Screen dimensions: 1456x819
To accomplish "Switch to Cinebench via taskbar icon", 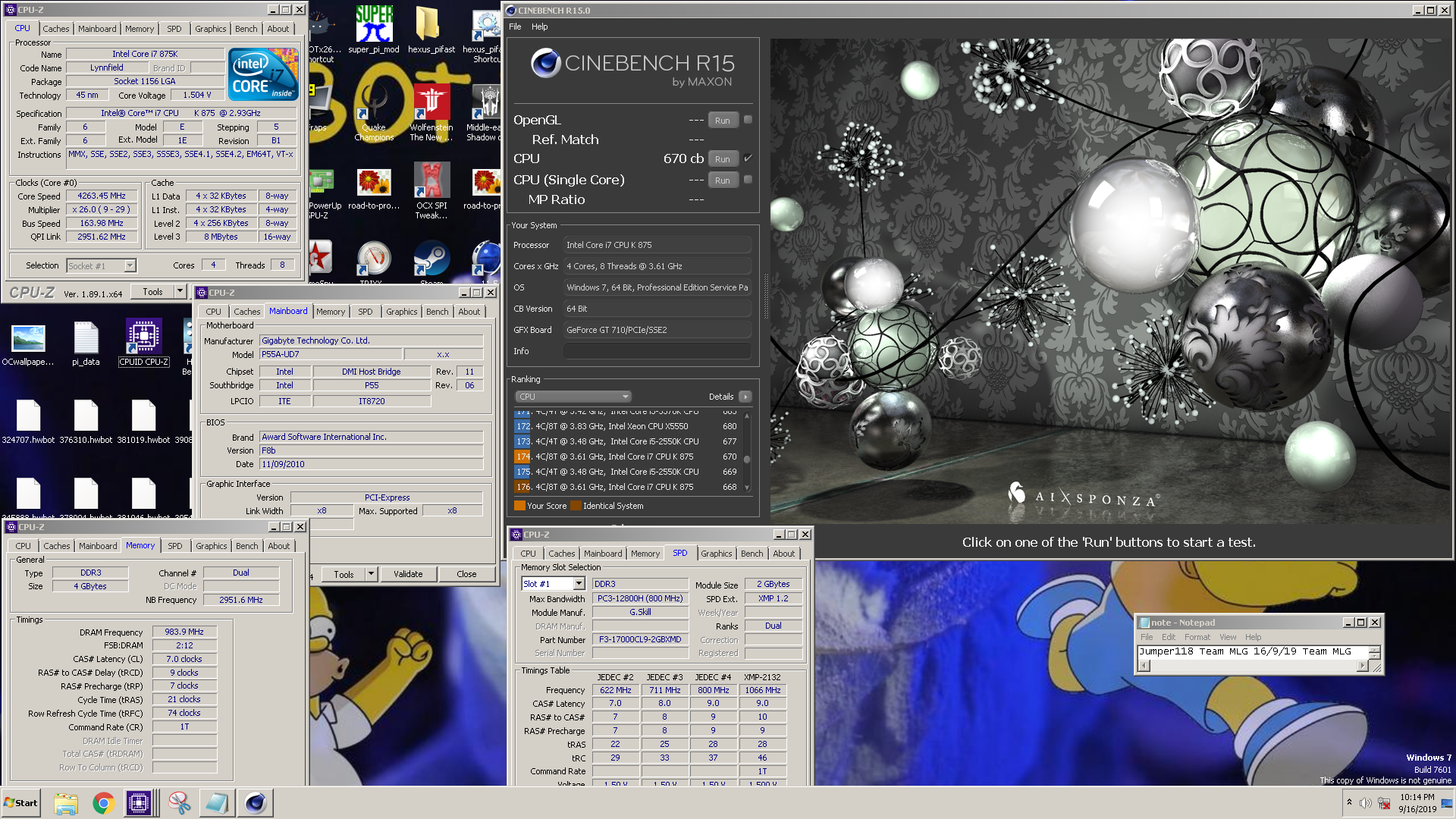I will (x=256, y=803).
